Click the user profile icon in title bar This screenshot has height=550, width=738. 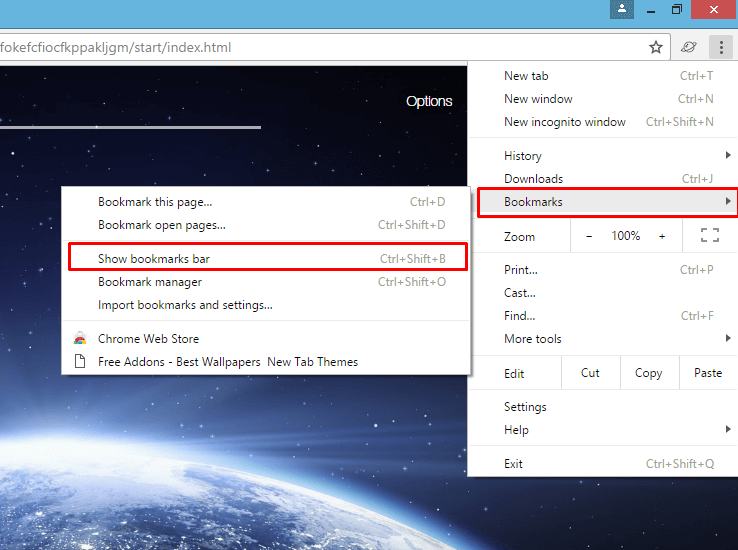[622, 9]
